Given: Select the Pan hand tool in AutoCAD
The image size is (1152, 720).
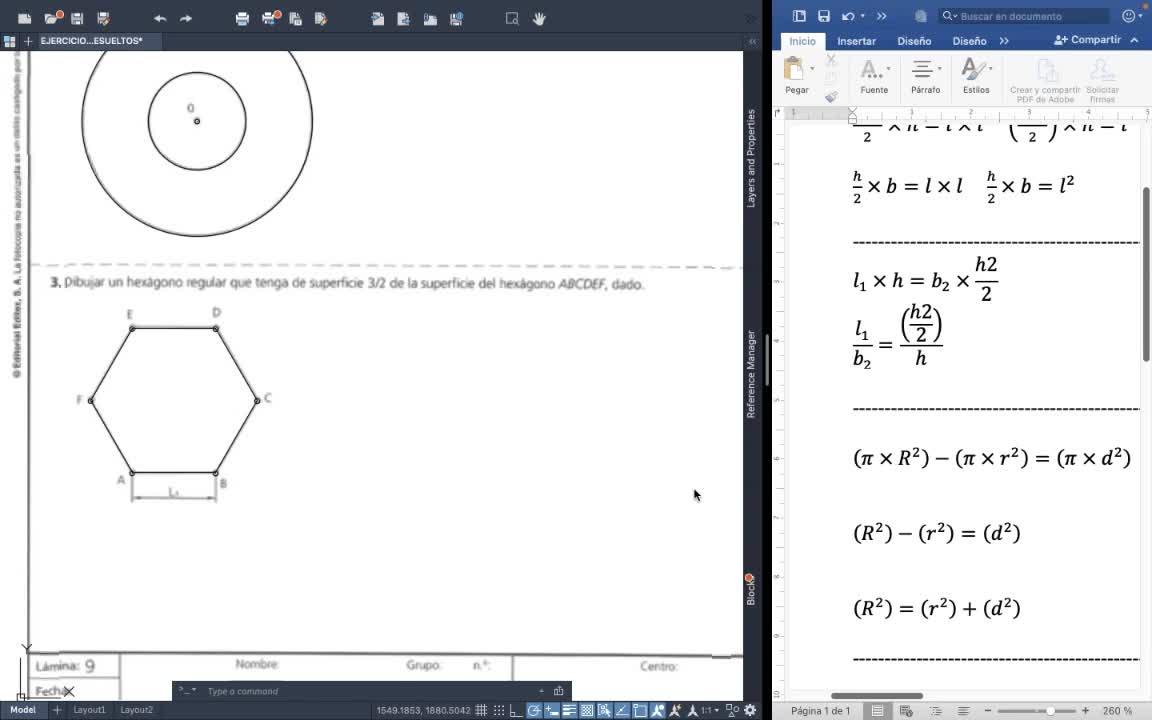Looking at the screenshot, I should tap(539, 18).
